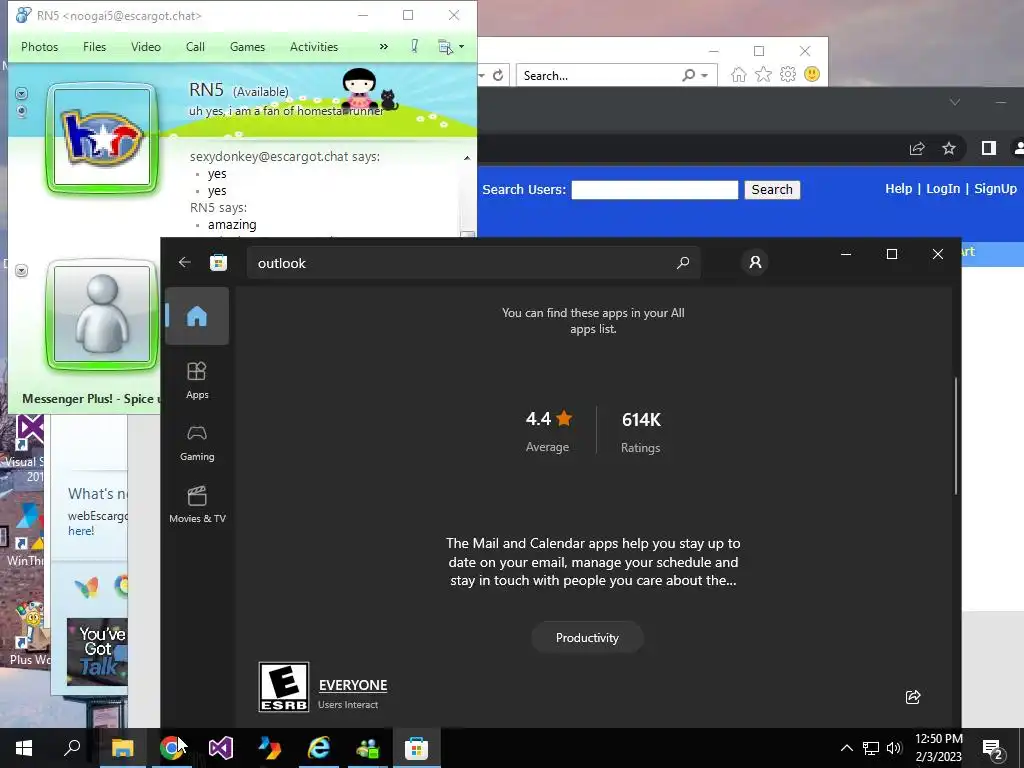
Task: Click webcam icon under contact picture arrow
Action: click(x=22, y=111)
